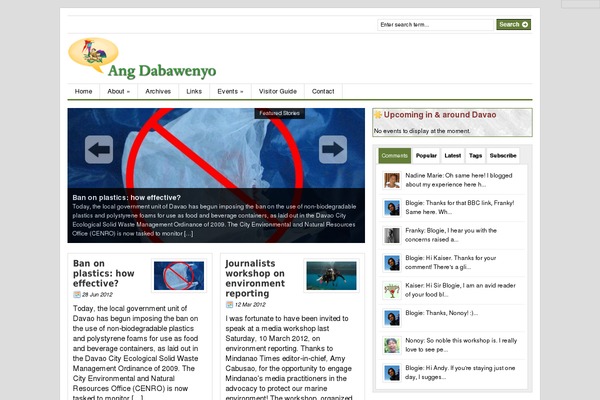Click the ban on plastics article thumbnail
This screenshot has height=400, width=600.
click(x=179, y=276)
